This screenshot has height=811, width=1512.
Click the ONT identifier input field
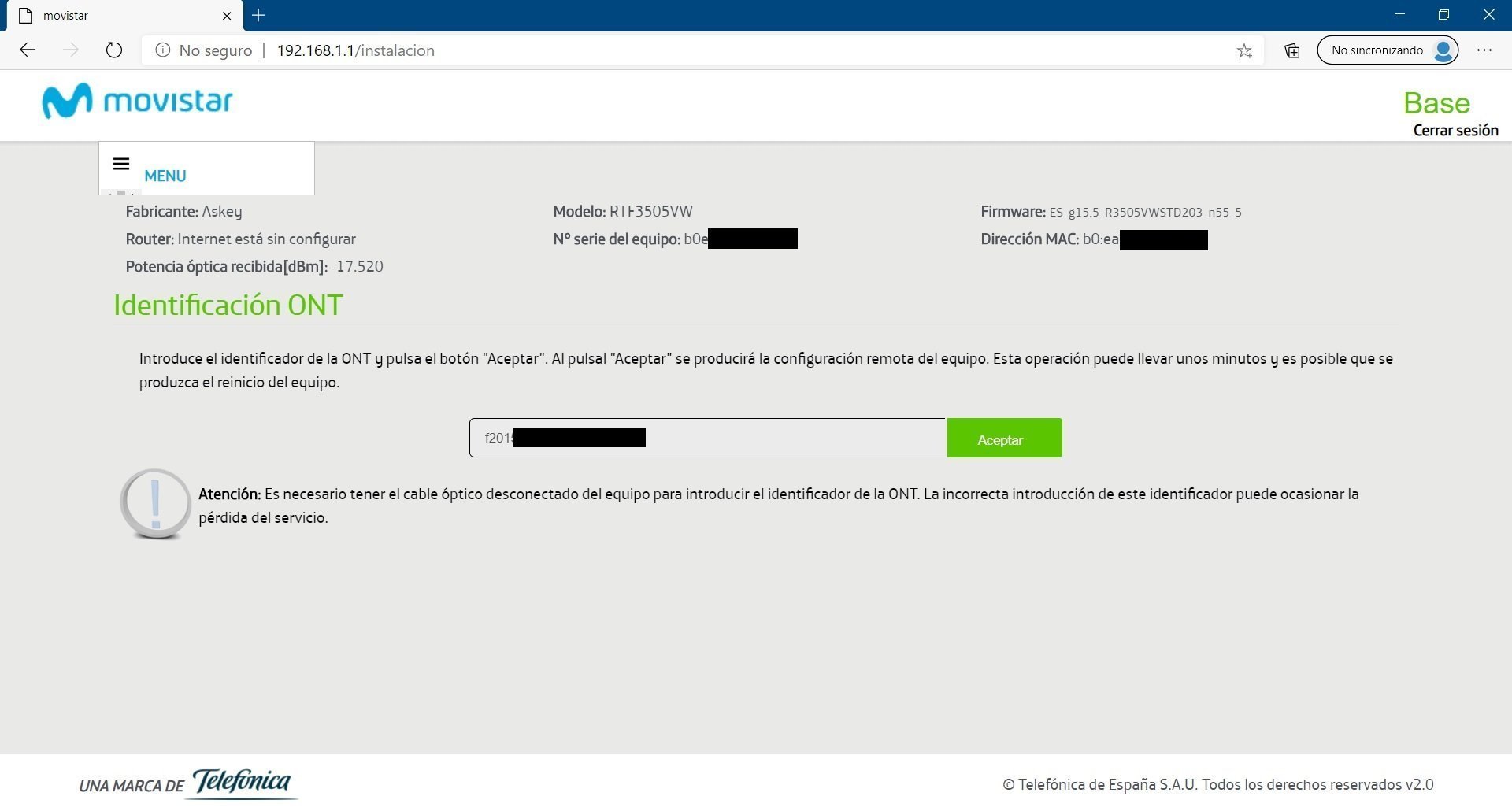707,438
